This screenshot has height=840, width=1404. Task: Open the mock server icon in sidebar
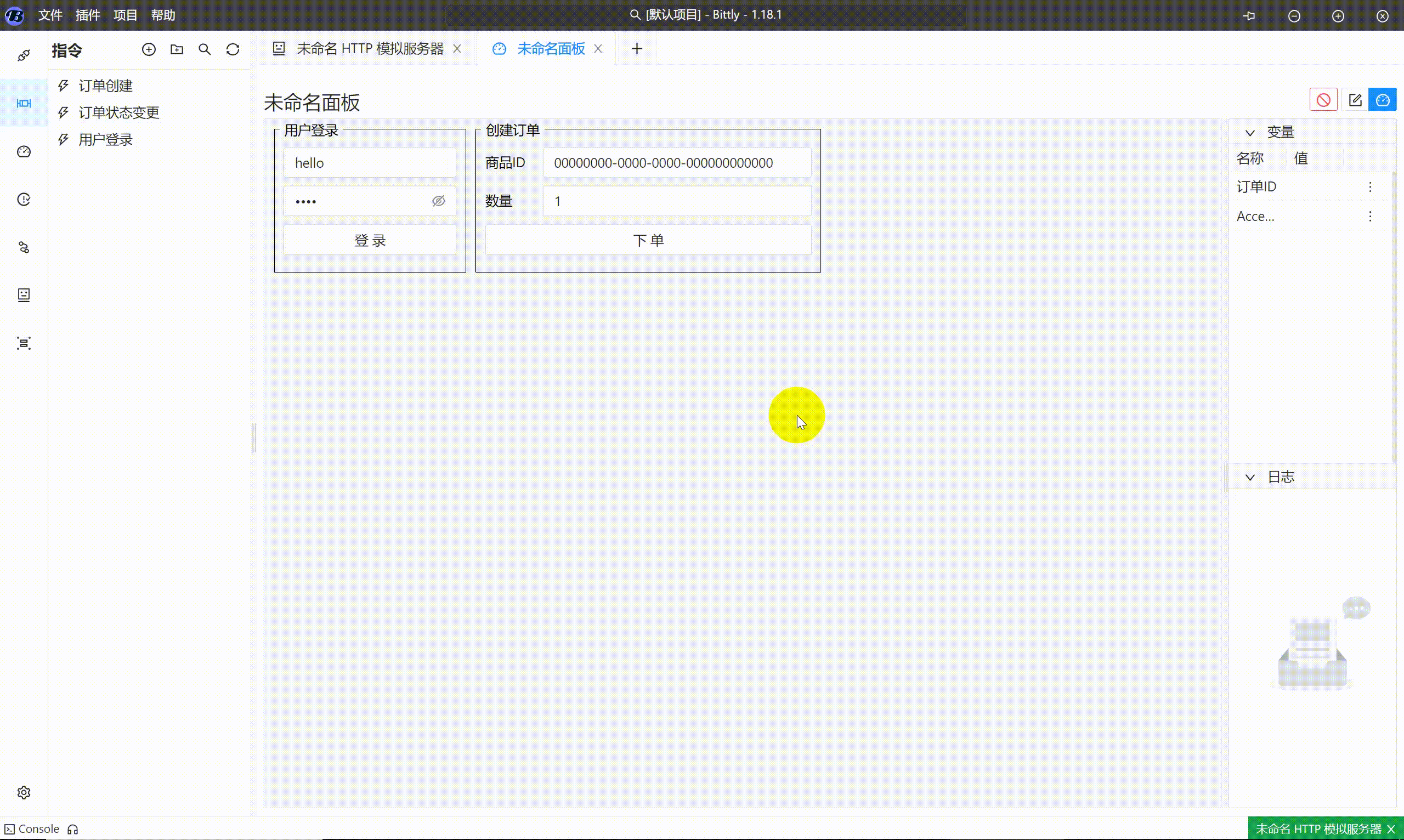[x=24, y=295]
